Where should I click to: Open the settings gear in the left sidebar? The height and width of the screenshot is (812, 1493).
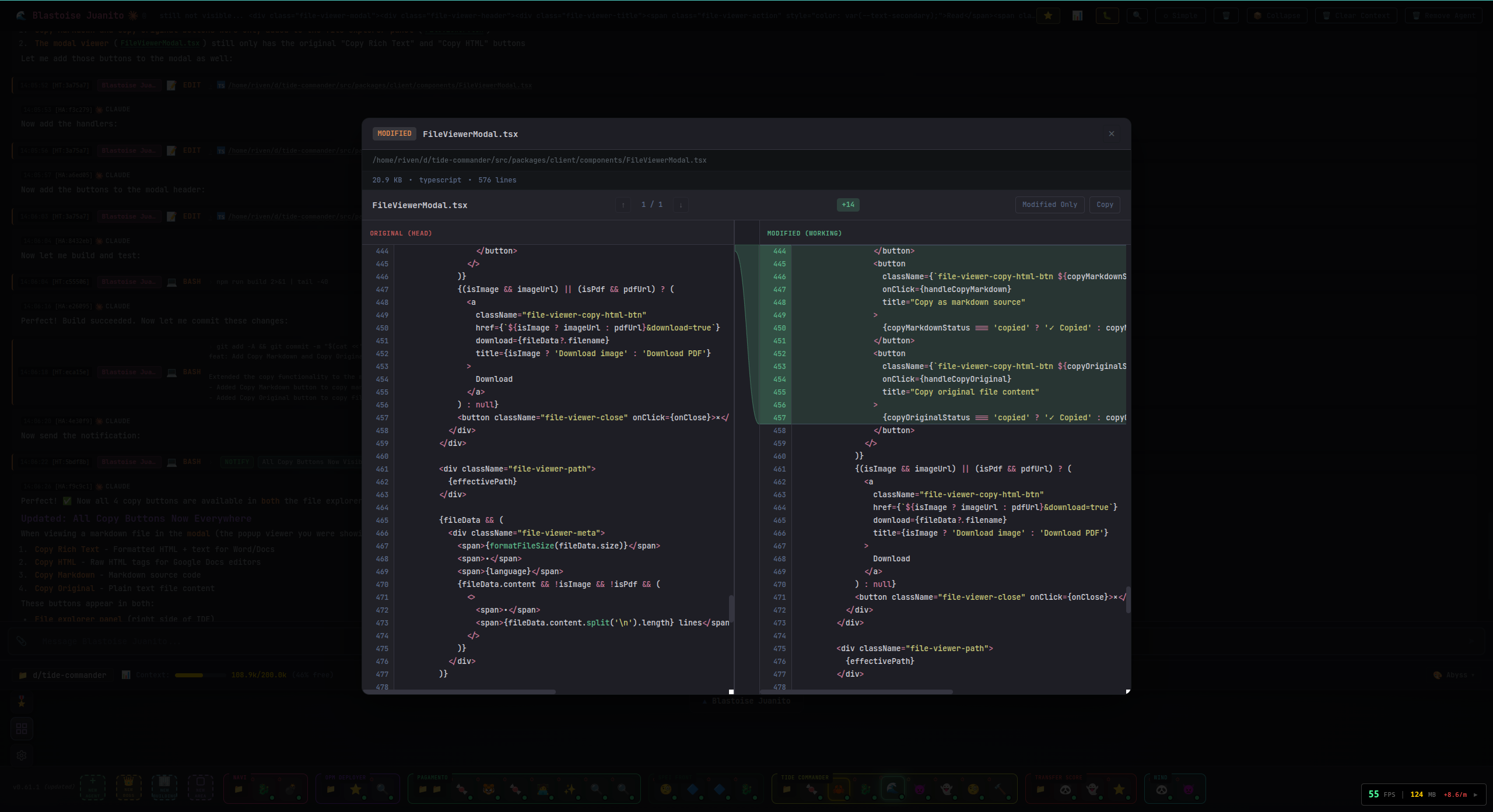(22, 755)
